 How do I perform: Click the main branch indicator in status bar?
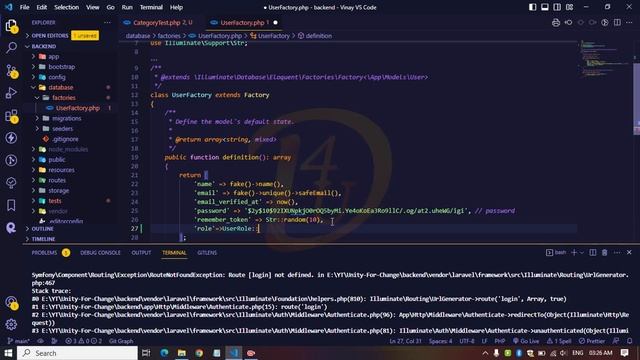coord(19,341)
